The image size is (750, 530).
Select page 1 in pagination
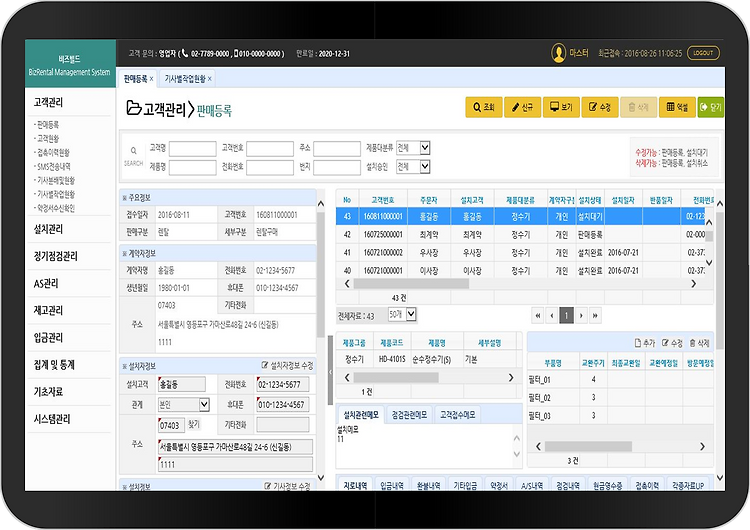tap(566, 316)
